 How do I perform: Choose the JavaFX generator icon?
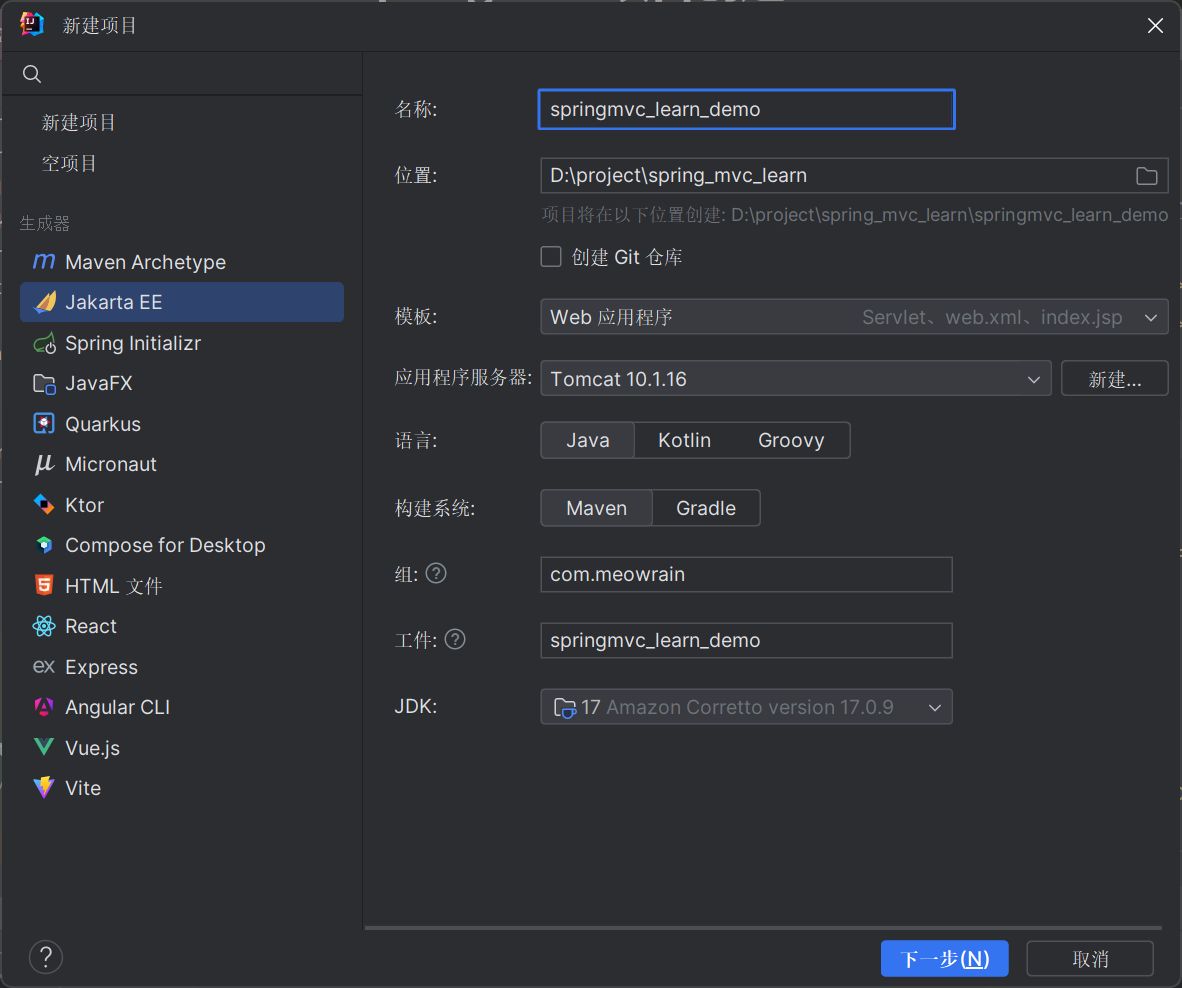pyautogui.click(x=44, y=384)
